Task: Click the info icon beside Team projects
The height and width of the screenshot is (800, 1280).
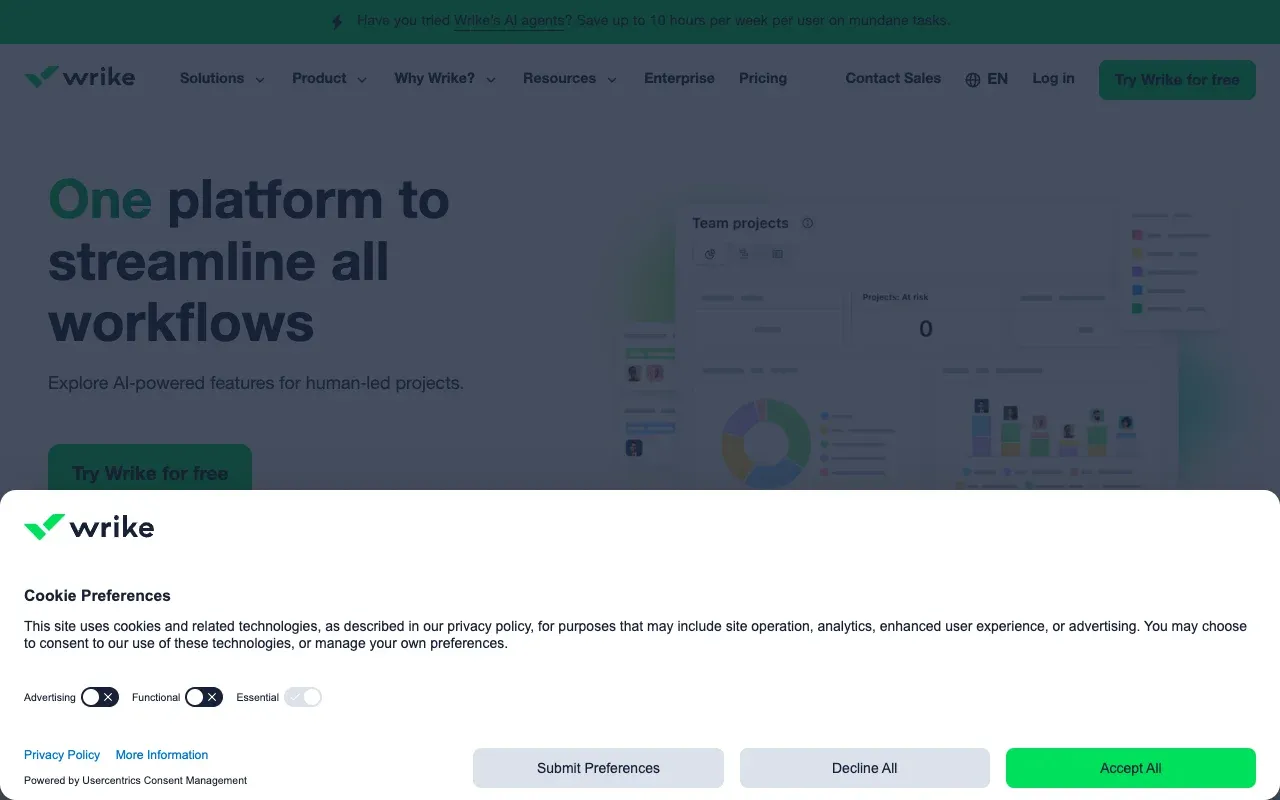Action: coord(807,223)
